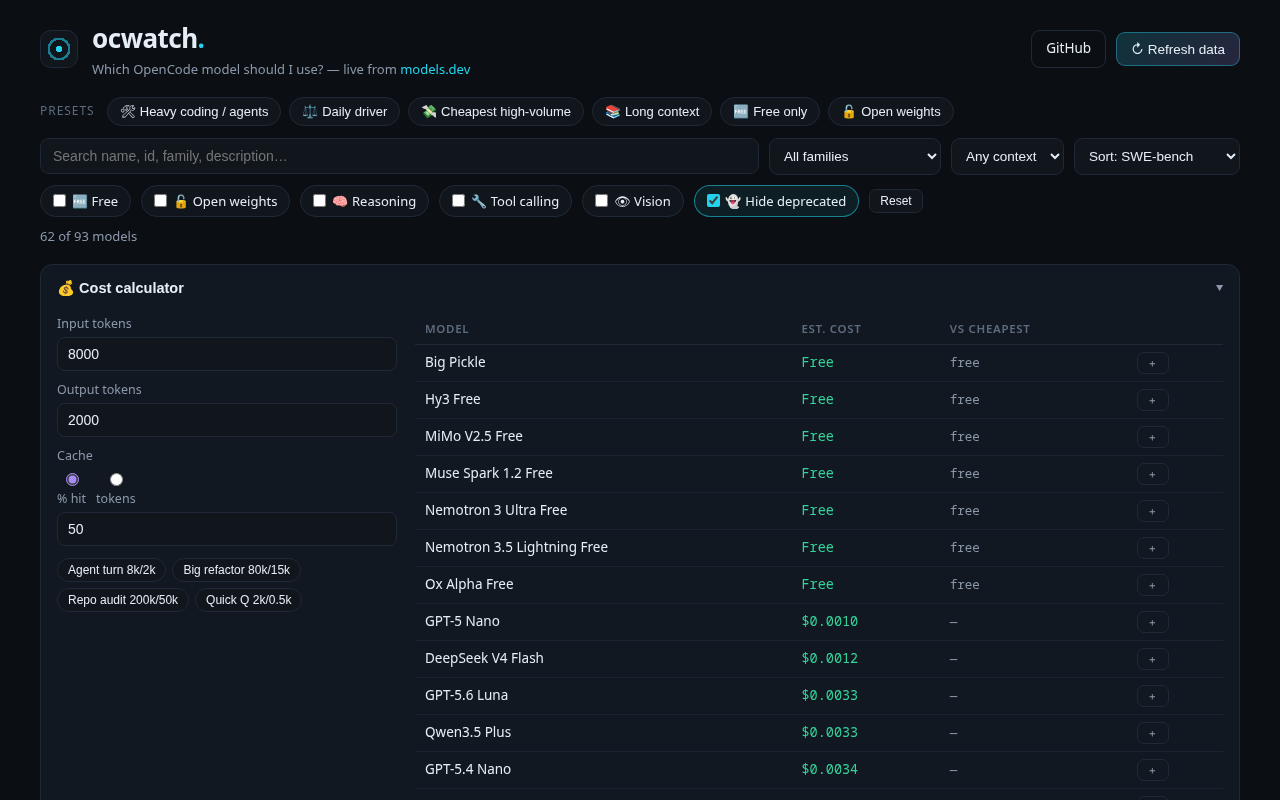Apply the Heavy coding / agents preset
The width and height of the screenshot is (1280, 800).
[194, 111]
